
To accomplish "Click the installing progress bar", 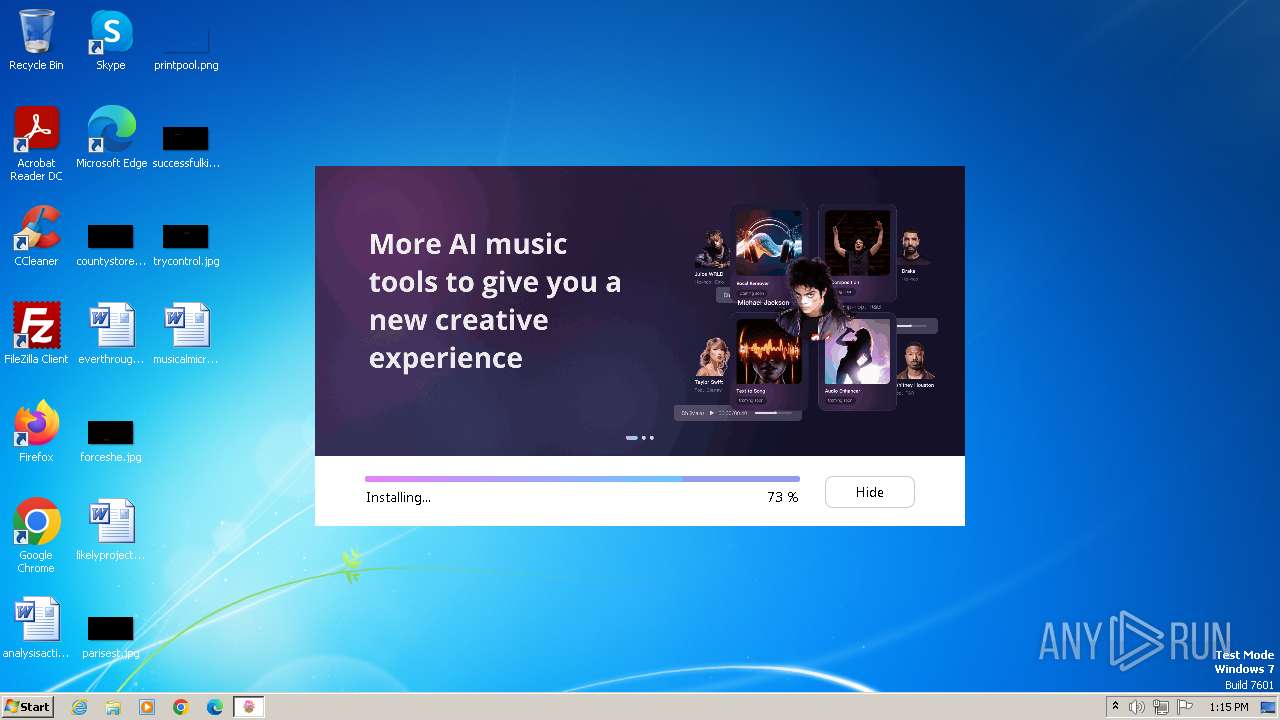I will [582, 479].
